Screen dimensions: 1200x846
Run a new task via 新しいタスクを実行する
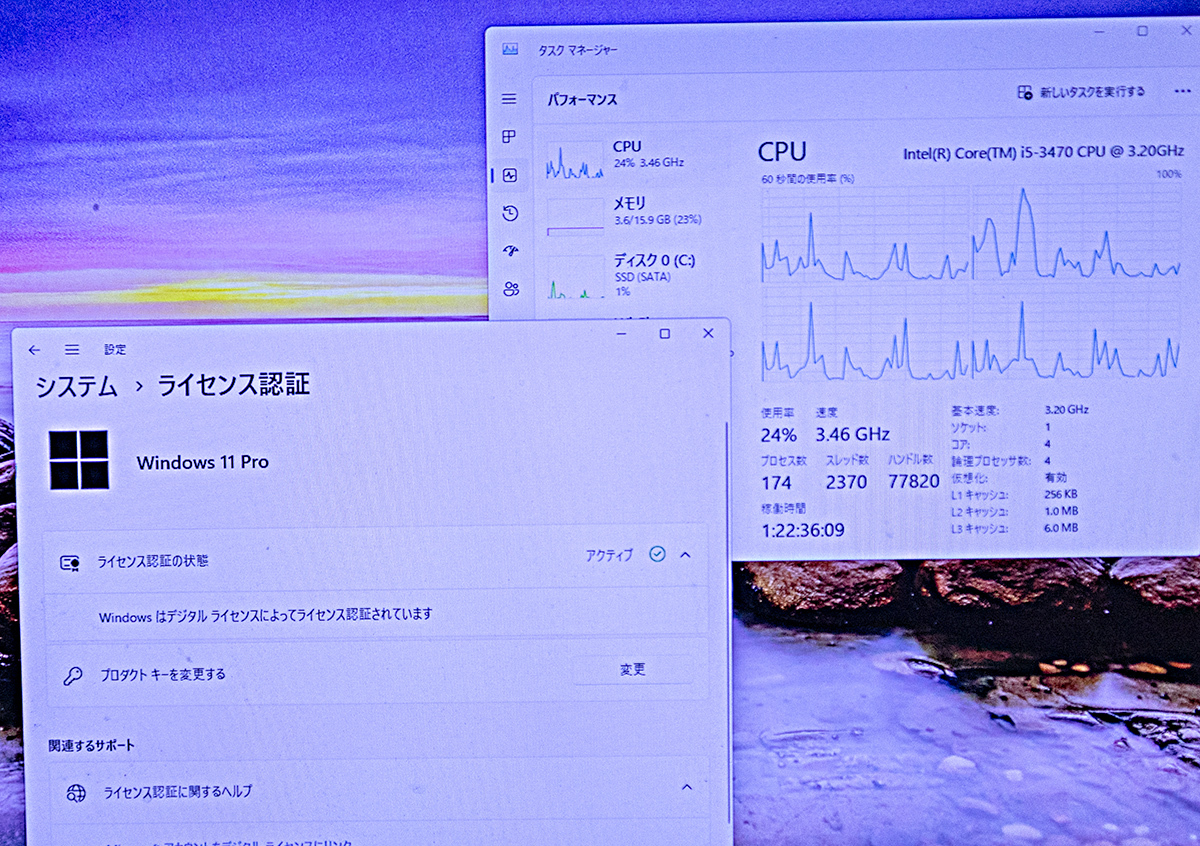pos(1094,91)
